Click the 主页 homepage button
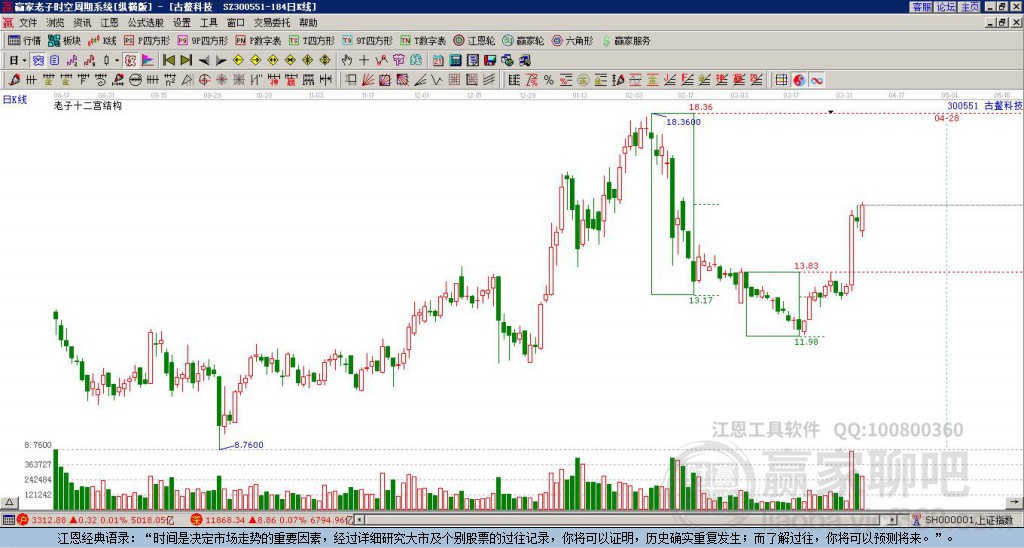 970,7
